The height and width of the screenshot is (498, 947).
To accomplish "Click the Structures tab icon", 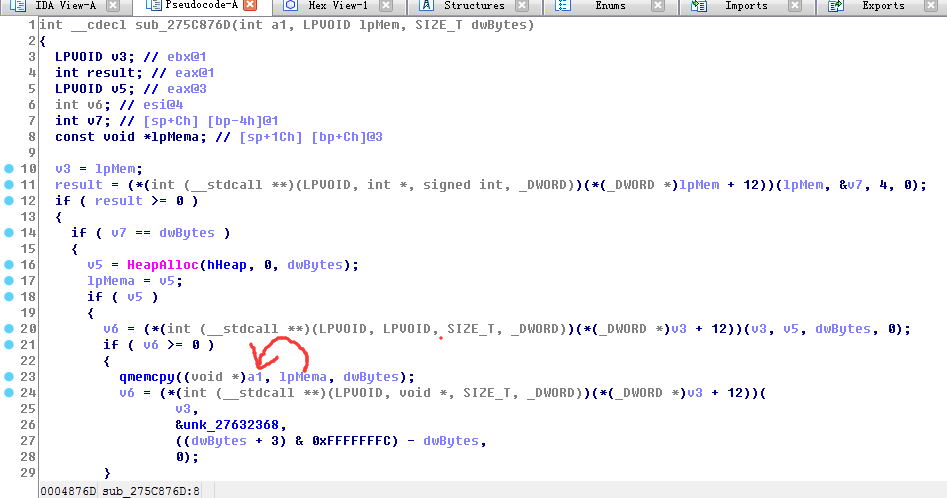I will coord(426,7).
